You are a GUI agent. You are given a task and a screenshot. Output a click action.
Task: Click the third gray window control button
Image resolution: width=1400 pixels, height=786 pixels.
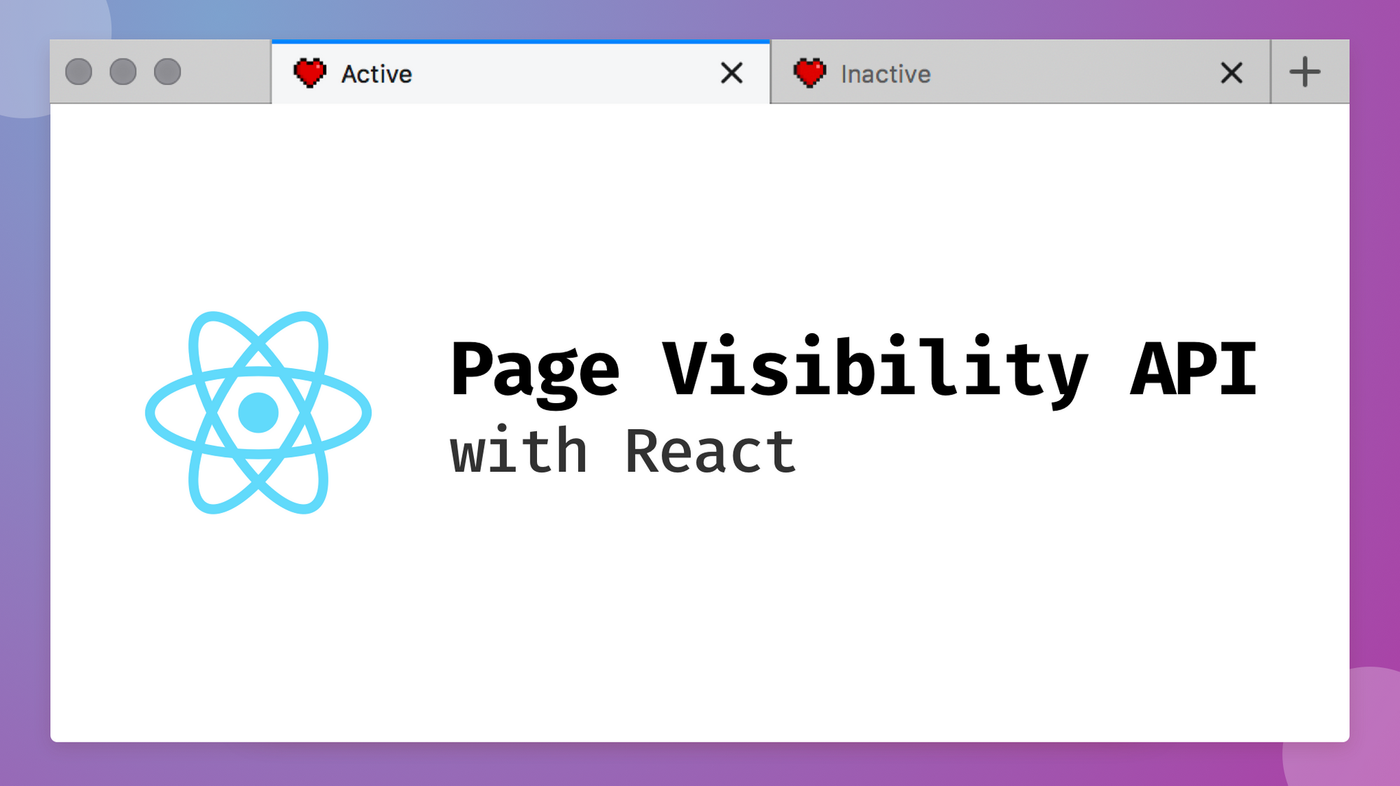tap(167, 72)
